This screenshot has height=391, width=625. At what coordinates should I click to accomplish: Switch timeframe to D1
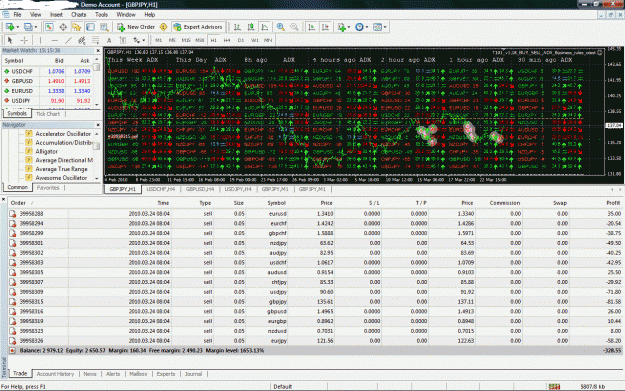coord(241,40)
